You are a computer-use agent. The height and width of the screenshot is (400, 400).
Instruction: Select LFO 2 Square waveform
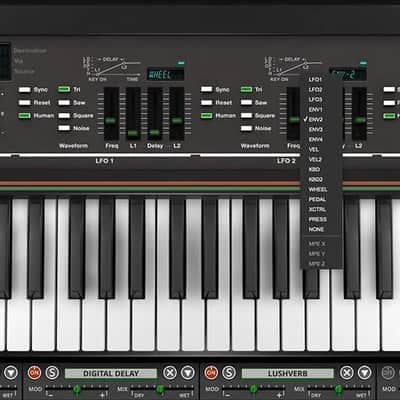point(246,116)
